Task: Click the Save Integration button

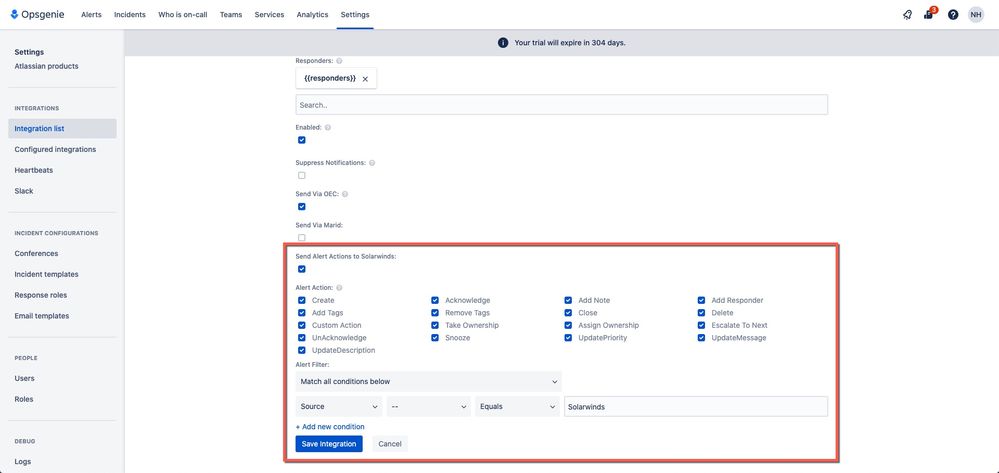Action: pos(329,444)
